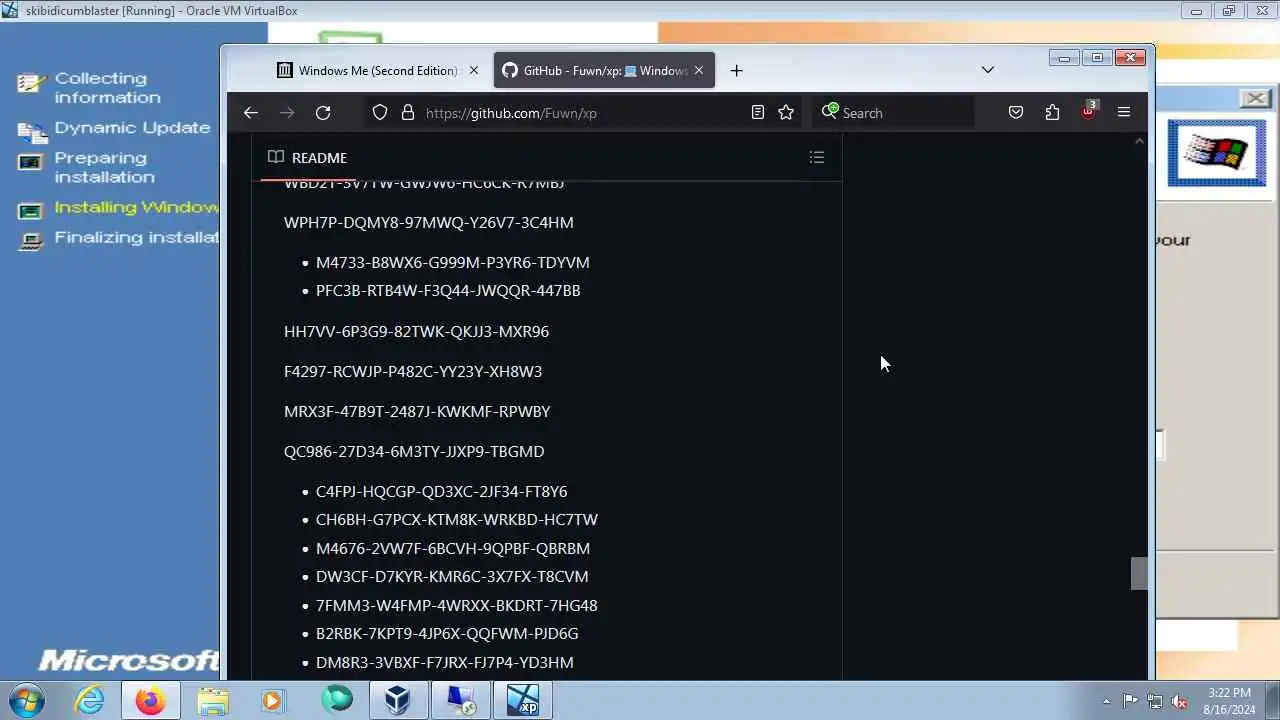Open VirtualBox Manager taskbar icon
Viewport: 1280px width, 720px height.
click(398, 700)
